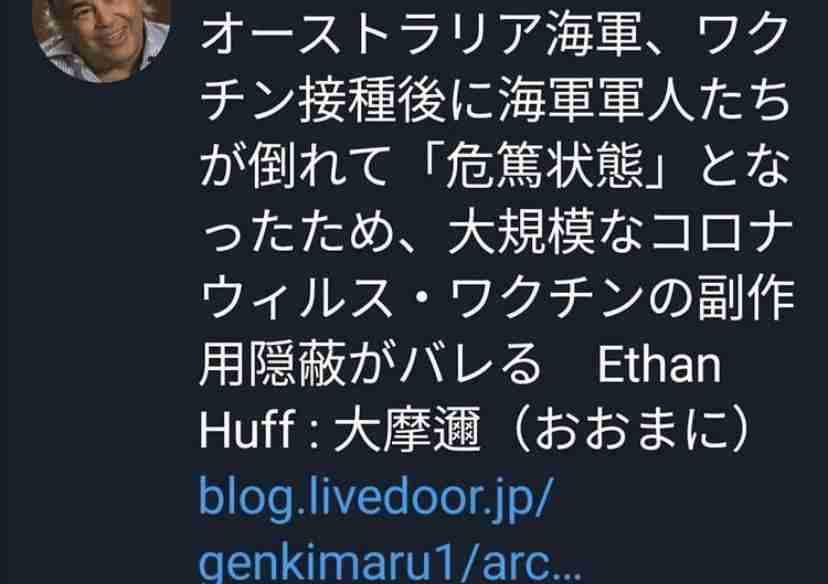828x584 pixels.
Task: Click とな after the closing quote bracket
Action: tap(745, 167)
